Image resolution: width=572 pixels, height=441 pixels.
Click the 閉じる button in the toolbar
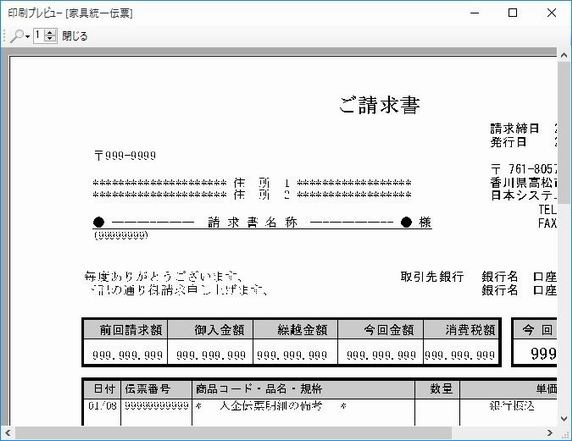[75, 36]
